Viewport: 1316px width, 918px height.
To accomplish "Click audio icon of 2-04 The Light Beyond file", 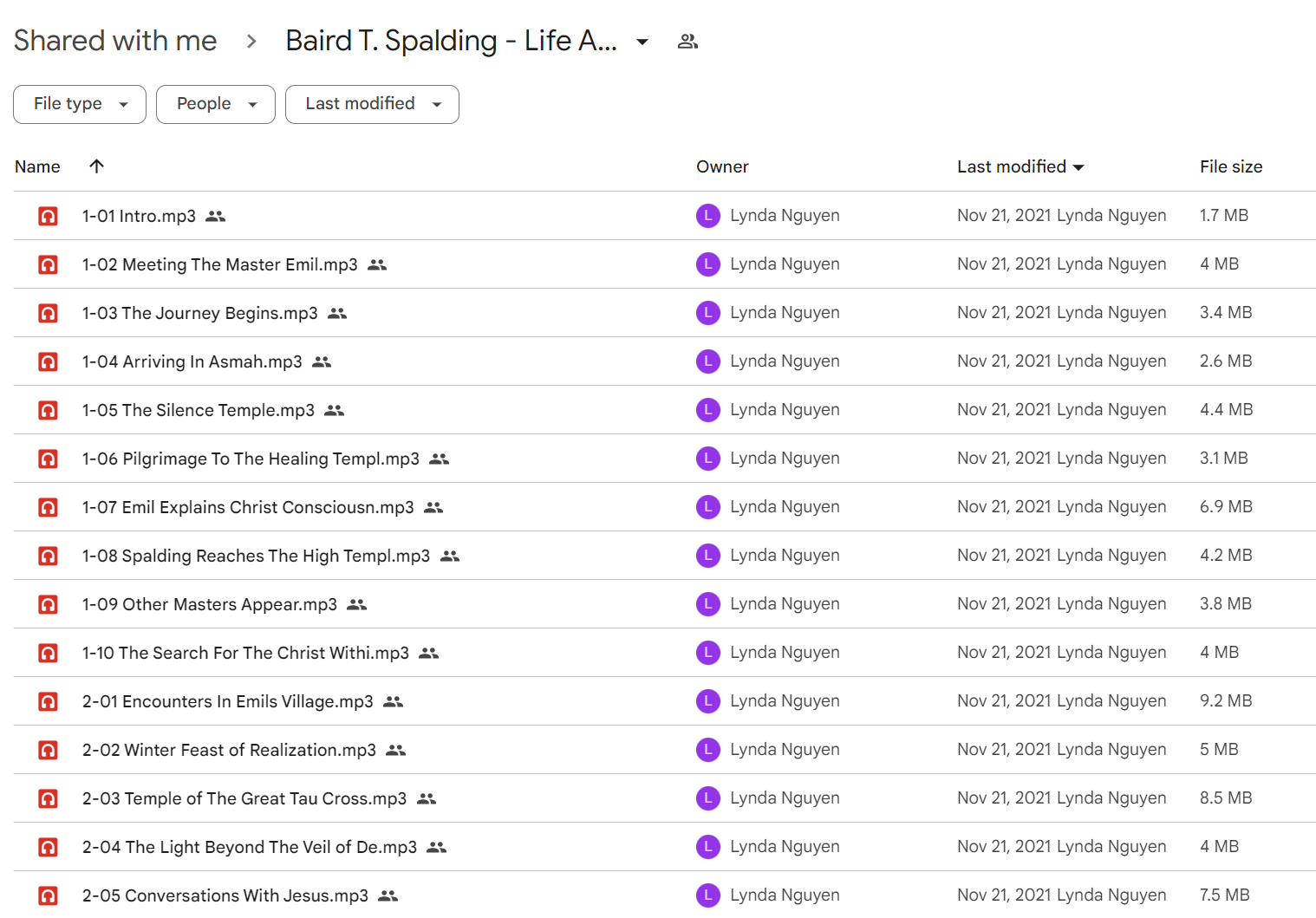I will [49, 847].
